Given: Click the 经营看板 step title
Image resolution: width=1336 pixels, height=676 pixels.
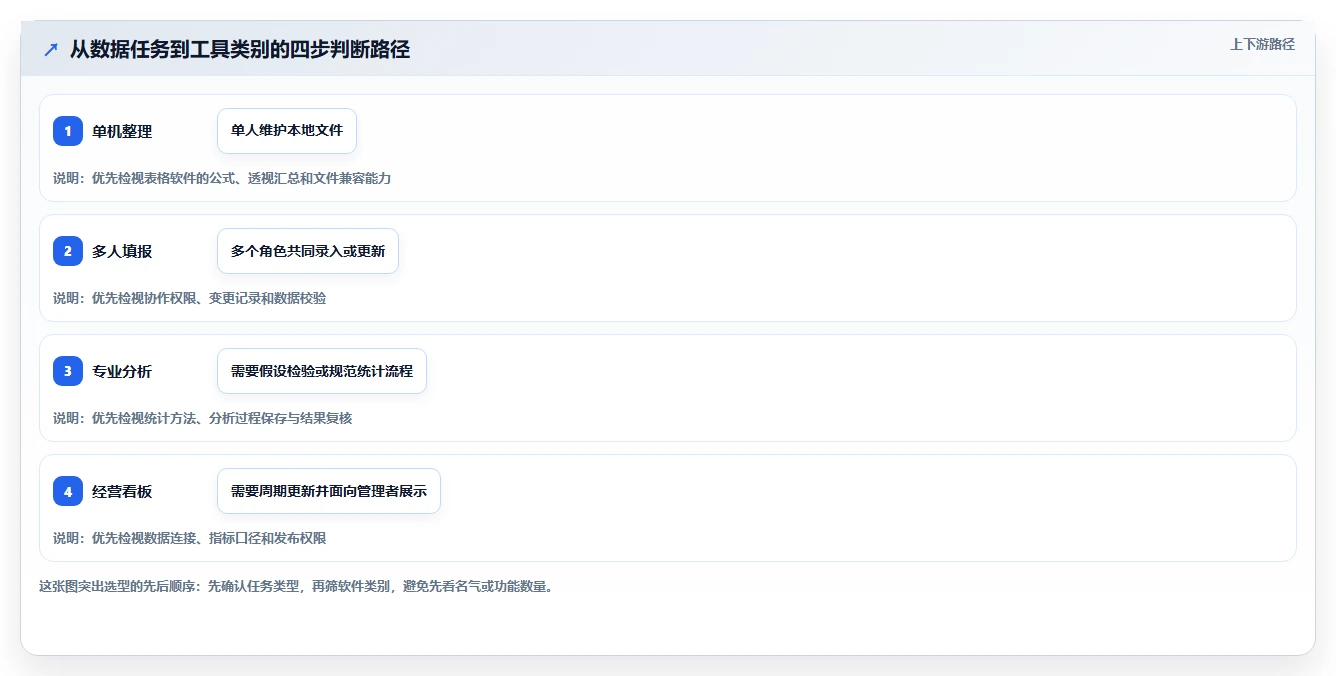Looking at the screenshot, I should coord(122,491).
